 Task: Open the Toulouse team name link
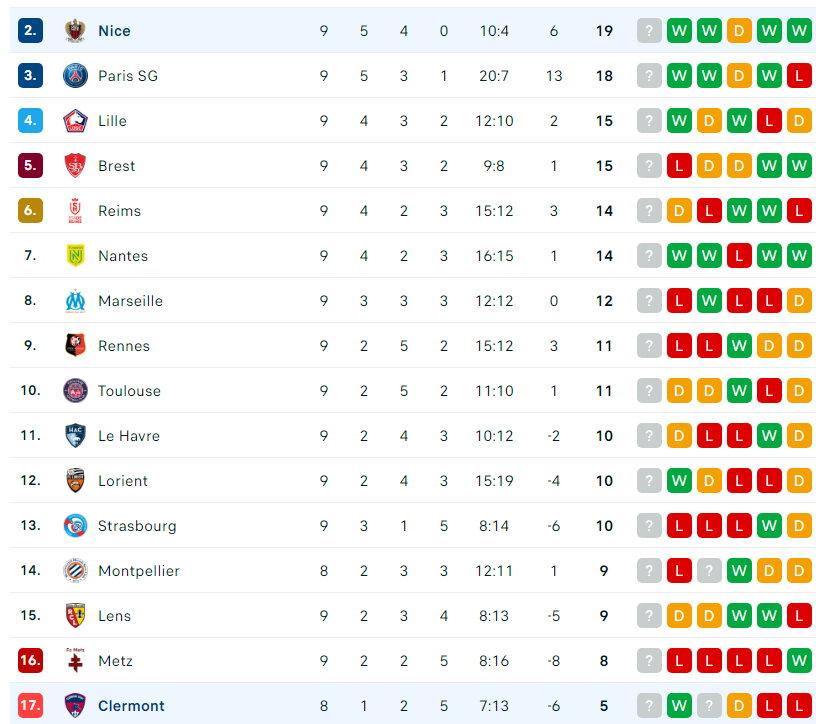tap(129, 391)
